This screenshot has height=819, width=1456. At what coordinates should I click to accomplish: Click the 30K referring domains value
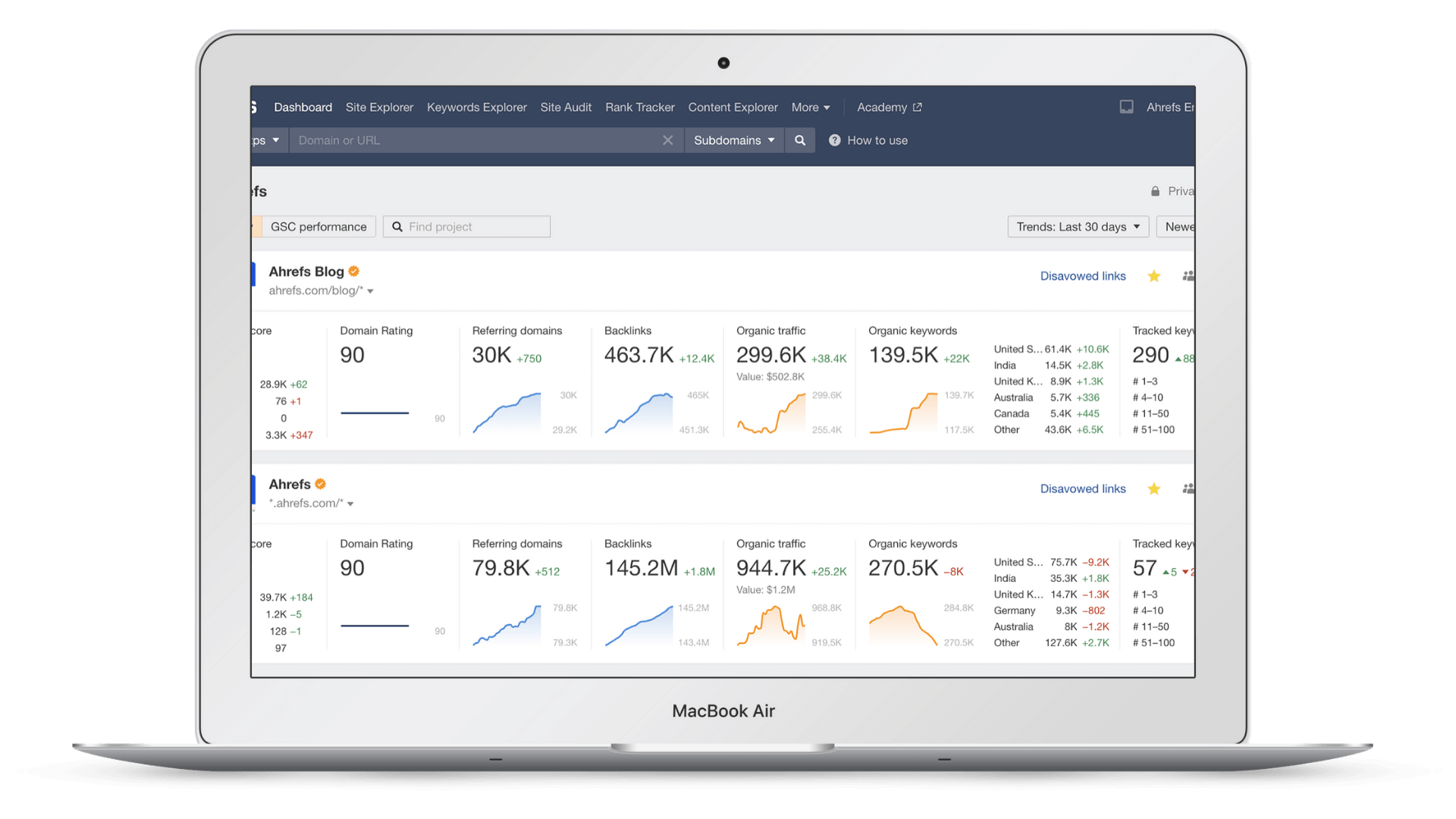pos(491,355)
